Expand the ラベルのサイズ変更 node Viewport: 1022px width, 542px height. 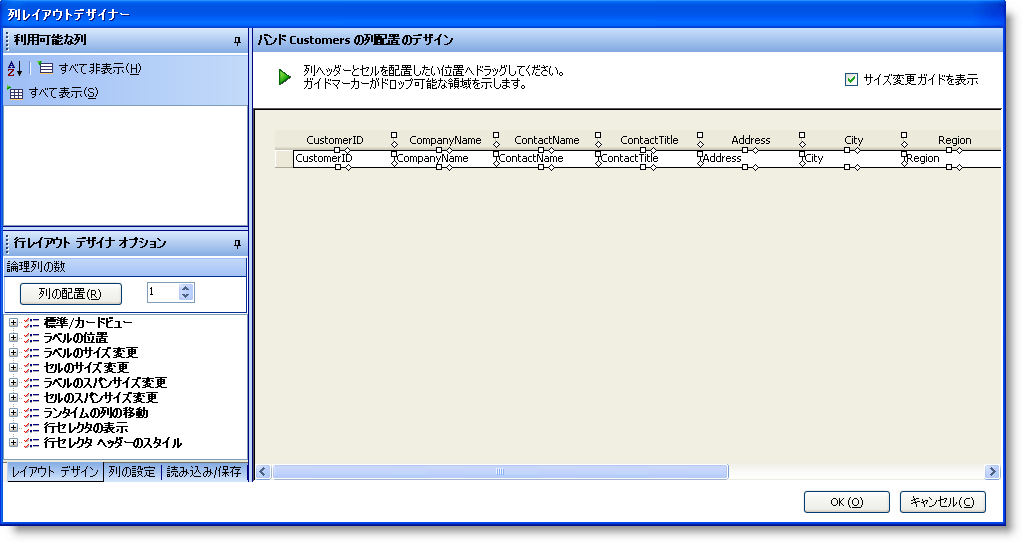tap(13, 352)
